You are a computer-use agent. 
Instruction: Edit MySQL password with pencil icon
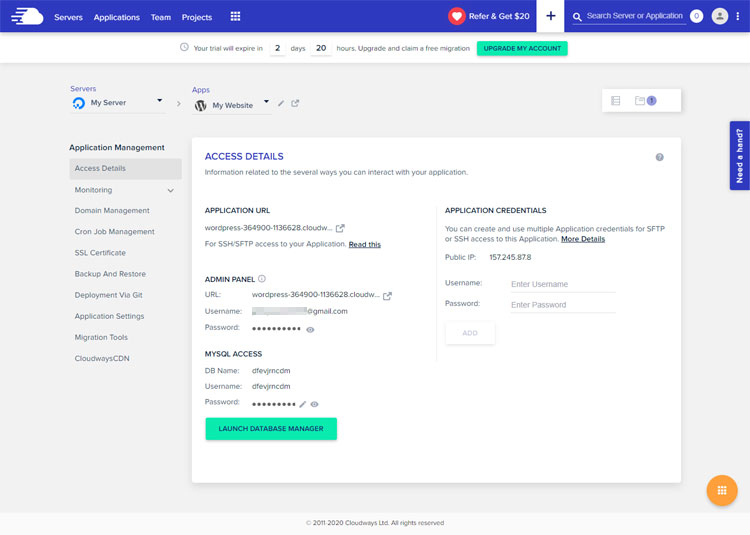click(303, 404)
